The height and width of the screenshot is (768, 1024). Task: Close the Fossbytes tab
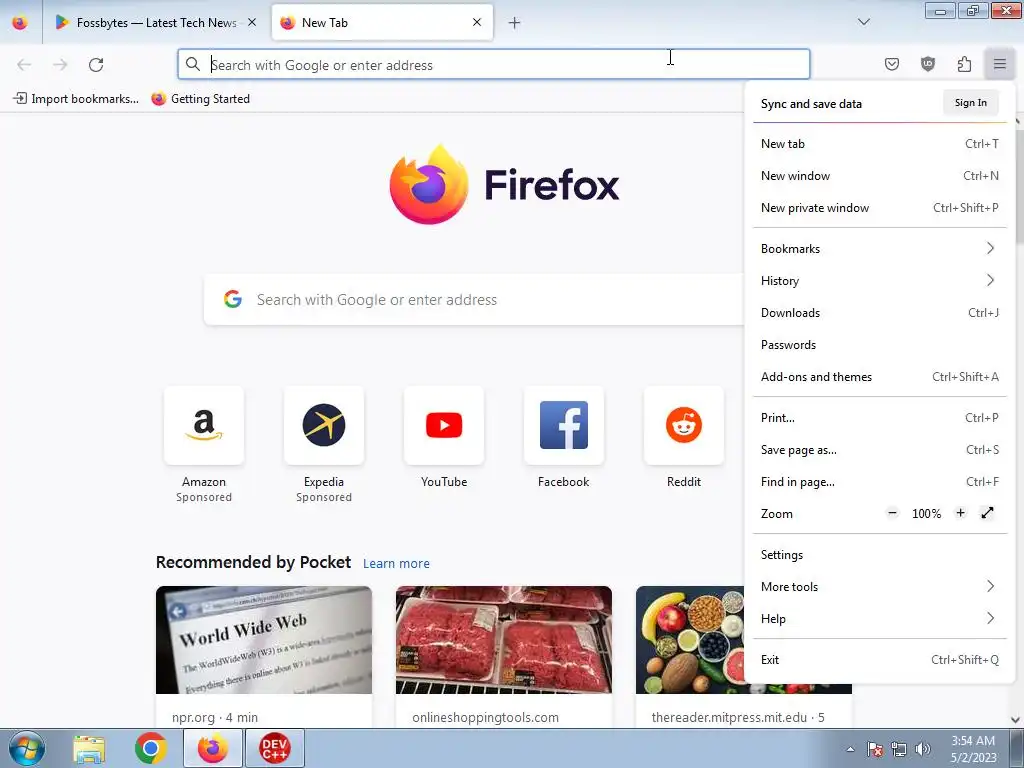tap(252, 22)
